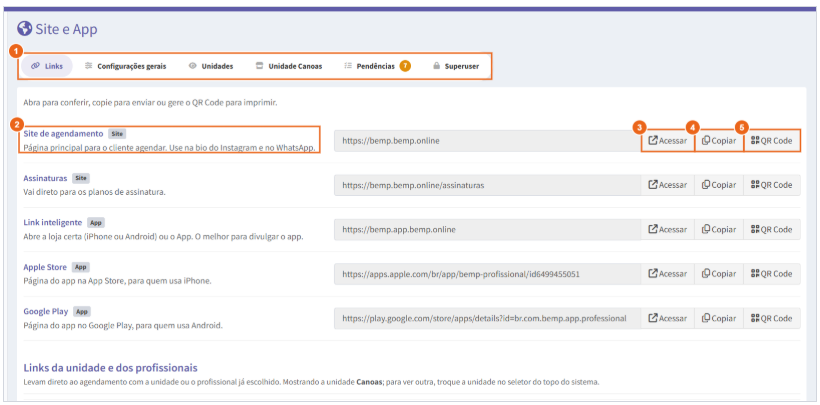This screenshot has height=405, width=820.
Task: Click text 'Página do app na App Store, para quem usa iPhone.'
Action: tap(118, 281)
